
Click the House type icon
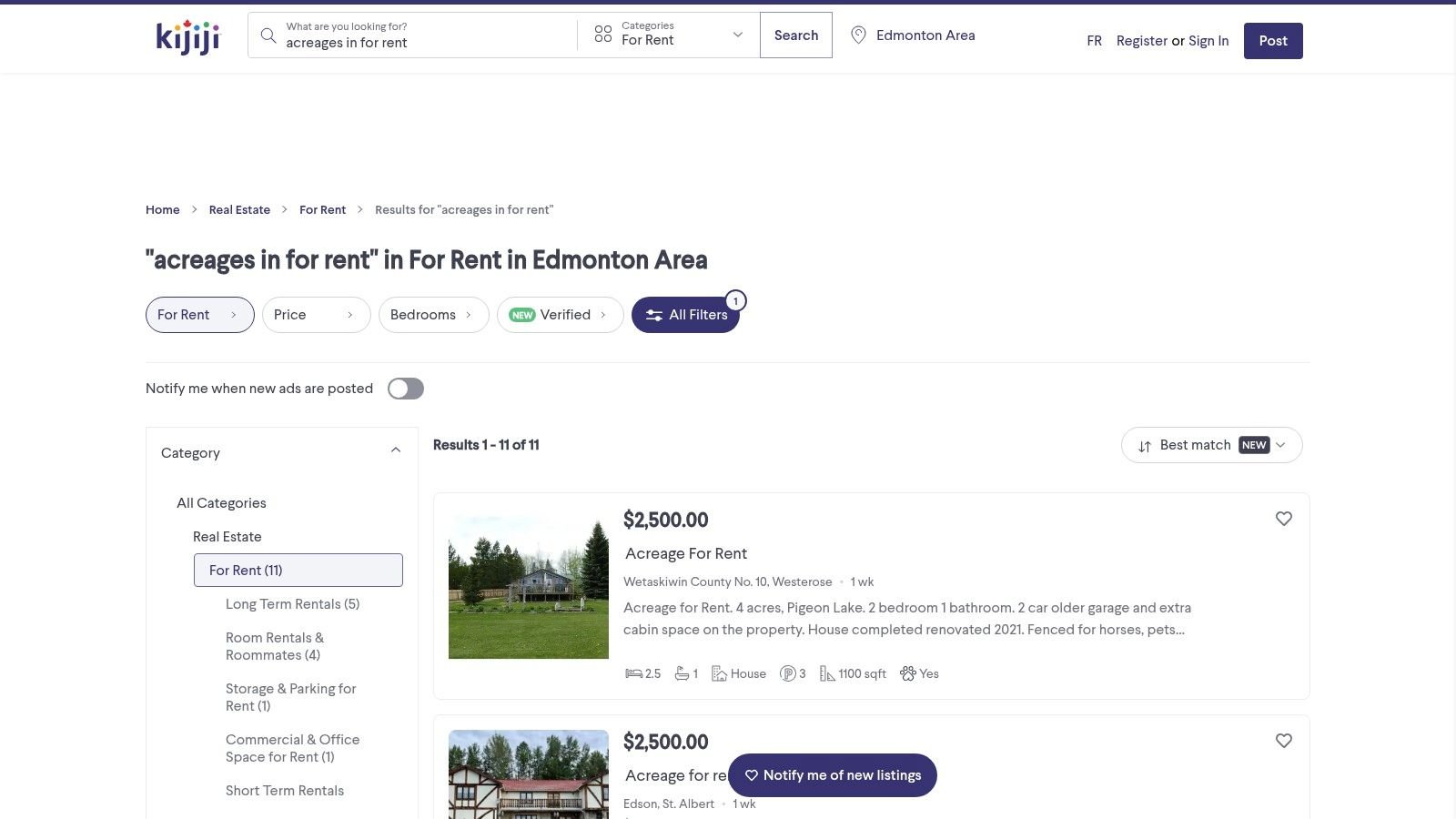click(719, 673)
